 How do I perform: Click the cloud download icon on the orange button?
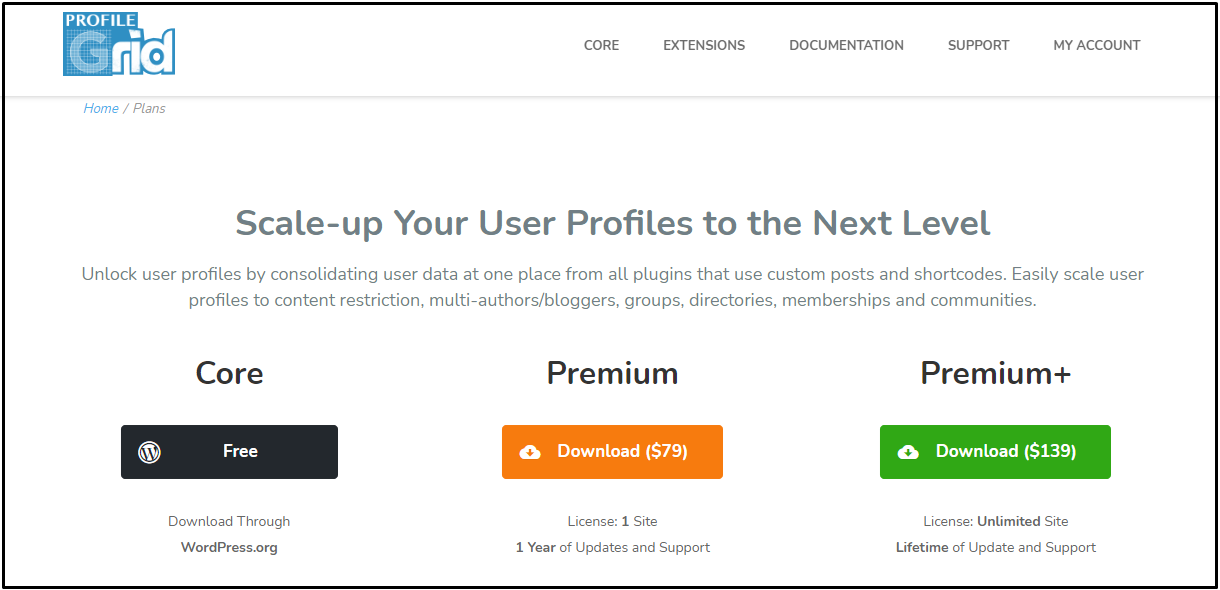coord(530,452)
